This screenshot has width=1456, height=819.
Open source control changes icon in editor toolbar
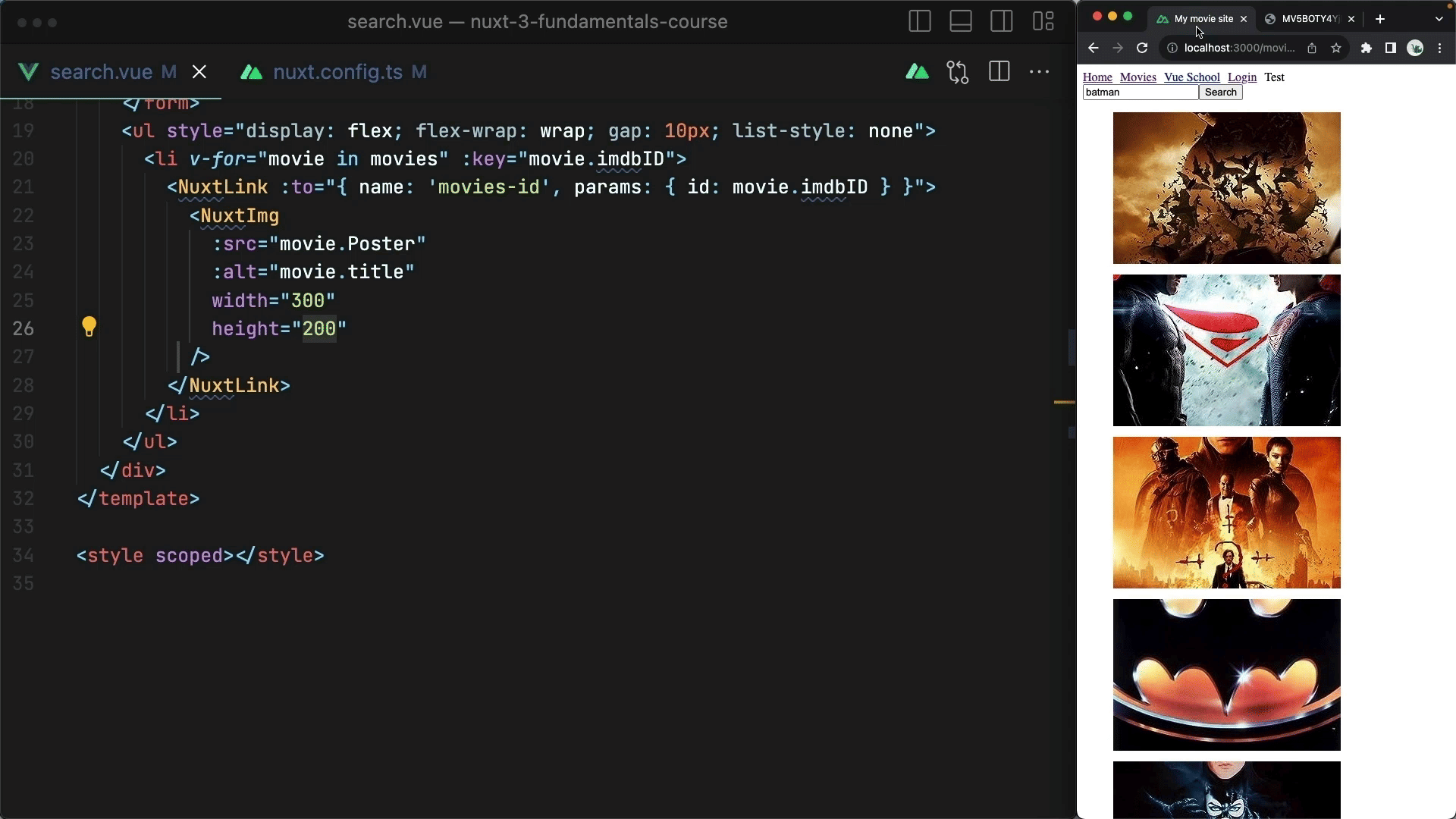click(x=958, y=72)
